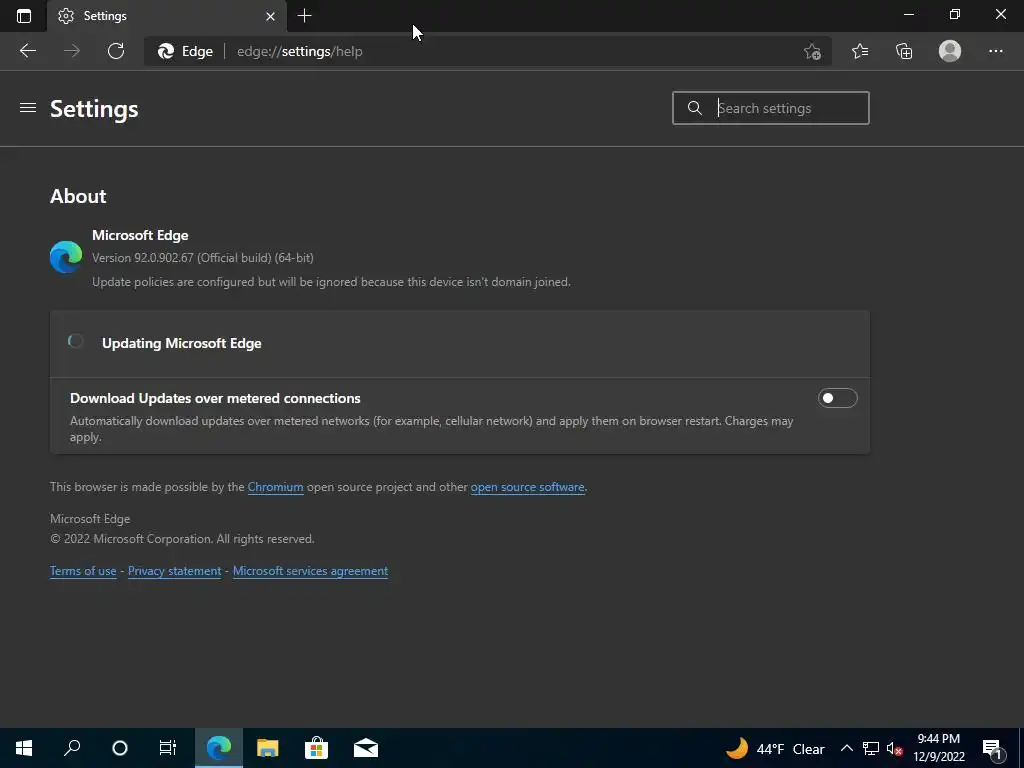Viewport: 1024px width, 768px height.
Task: Open the 44°F Clear weather widget
Action: click(775, 748)
